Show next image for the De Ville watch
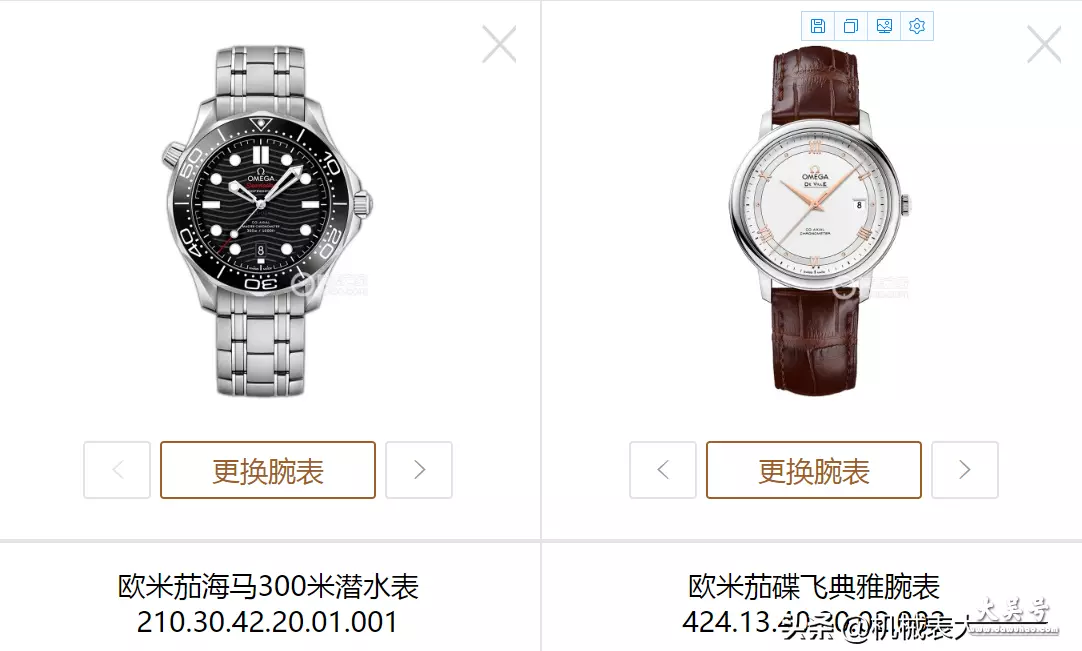The height and width of the screenshot is (651, 1082). pyautogui.click(x=965, y=470)
